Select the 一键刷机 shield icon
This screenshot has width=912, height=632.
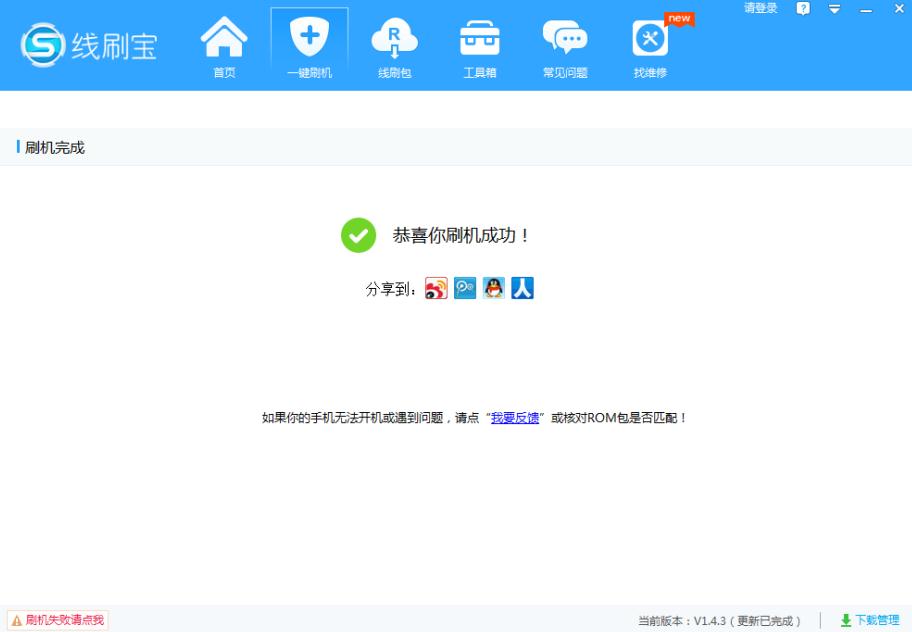pos(309,36)
